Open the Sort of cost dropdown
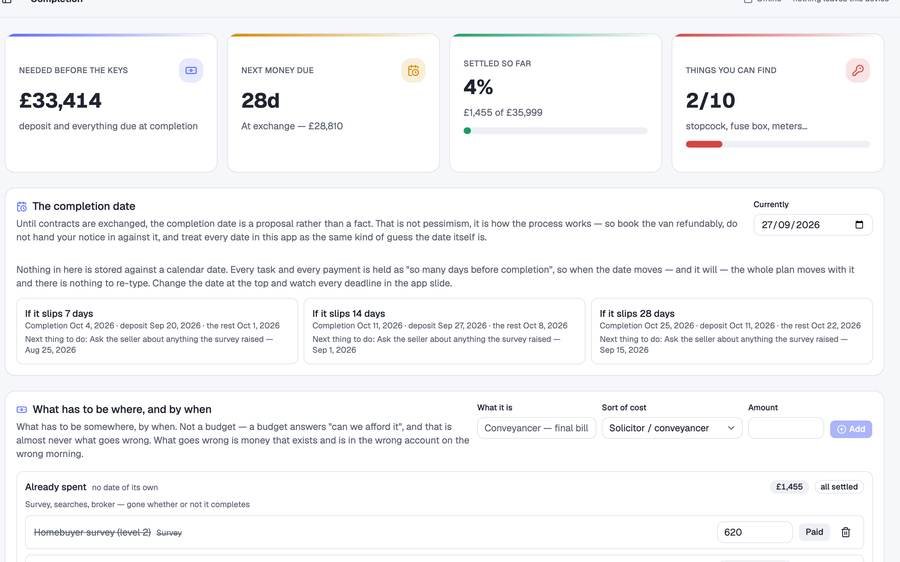This screenshot has width=900, height=562. [x=672, y=428]
